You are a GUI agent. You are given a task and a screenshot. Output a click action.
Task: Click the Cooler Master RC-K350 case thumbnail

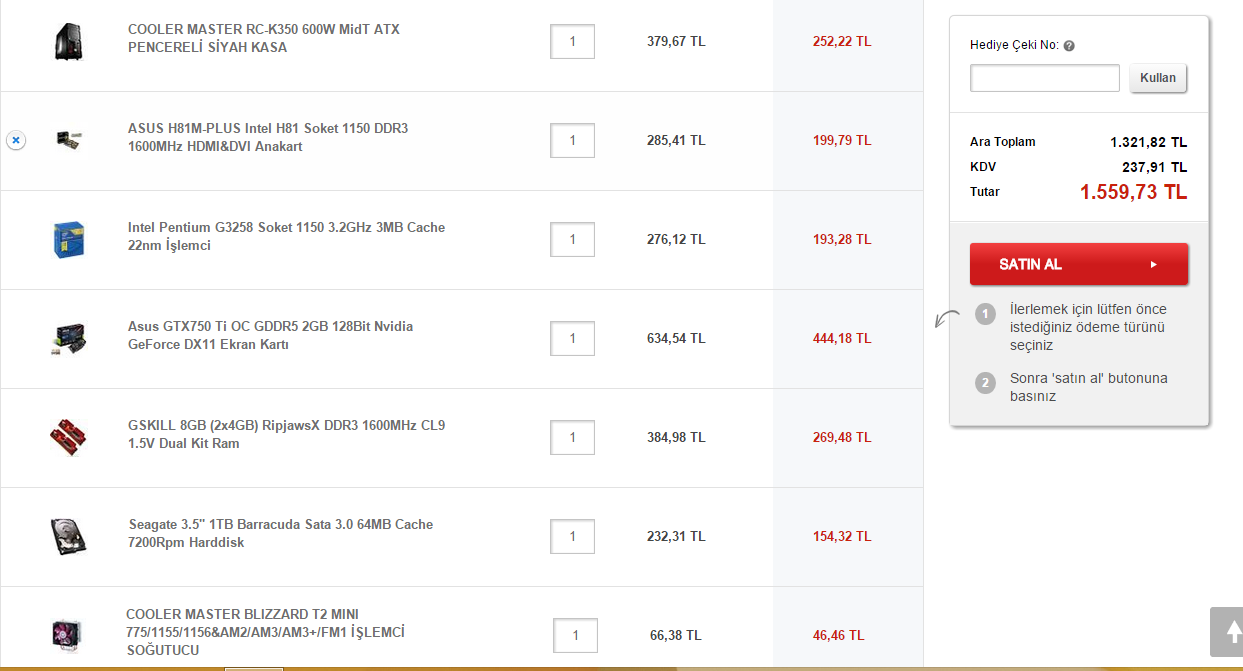click(x=68, y=41)
